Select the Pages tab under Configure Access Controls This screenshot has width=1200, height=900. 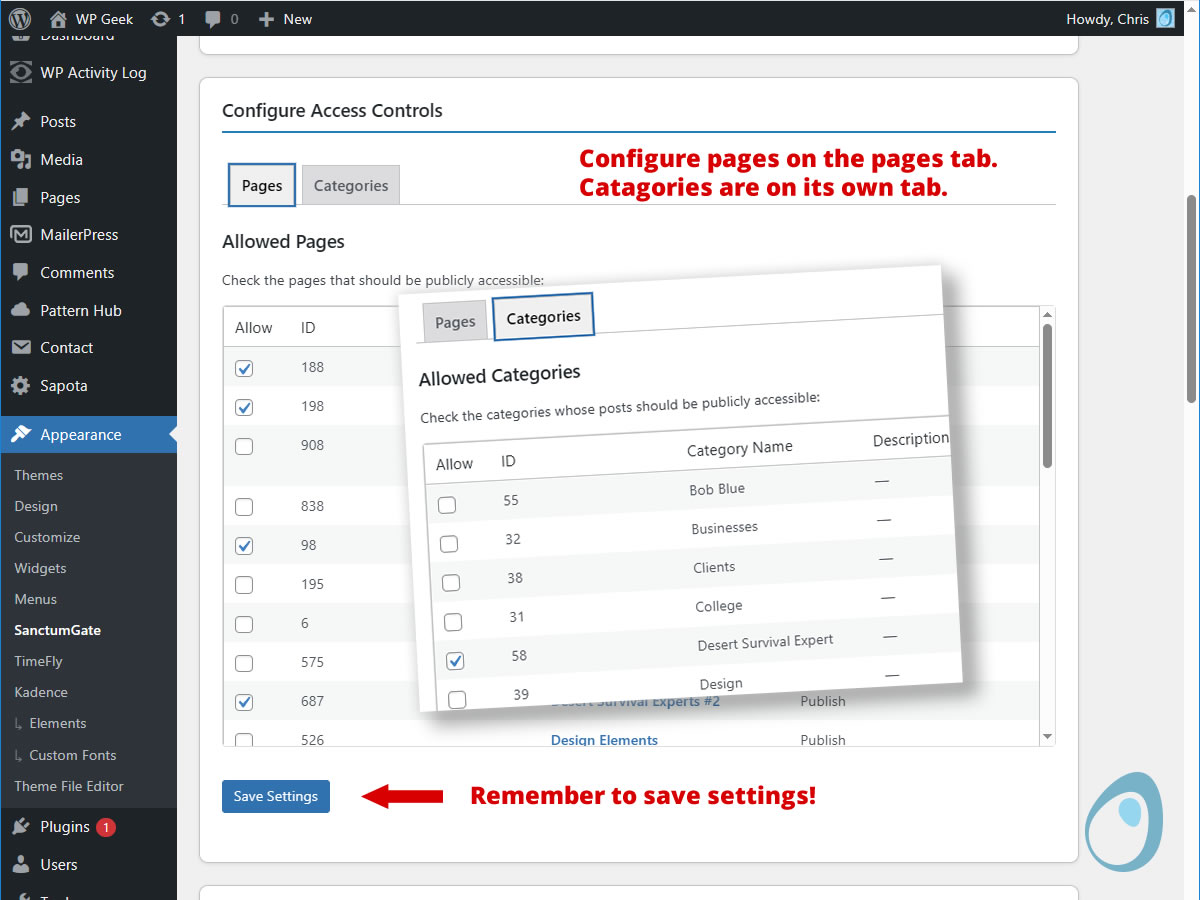click(261, 185)
